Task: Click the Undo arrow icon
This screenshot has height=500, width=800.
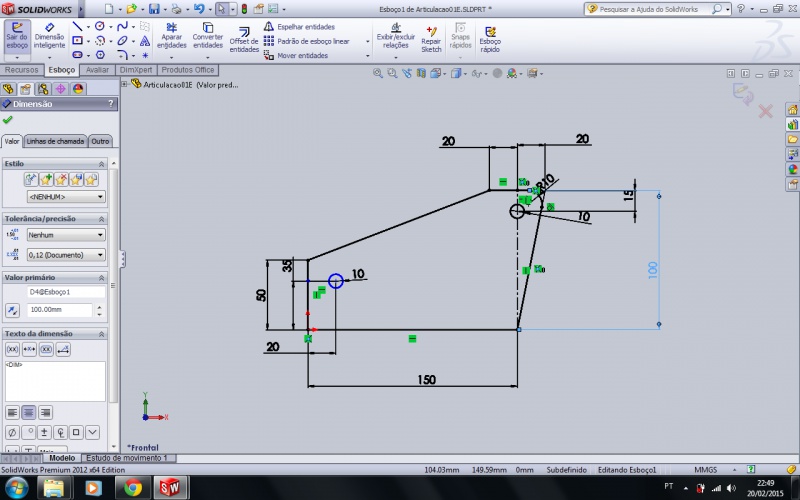Action: click(199, 9)
